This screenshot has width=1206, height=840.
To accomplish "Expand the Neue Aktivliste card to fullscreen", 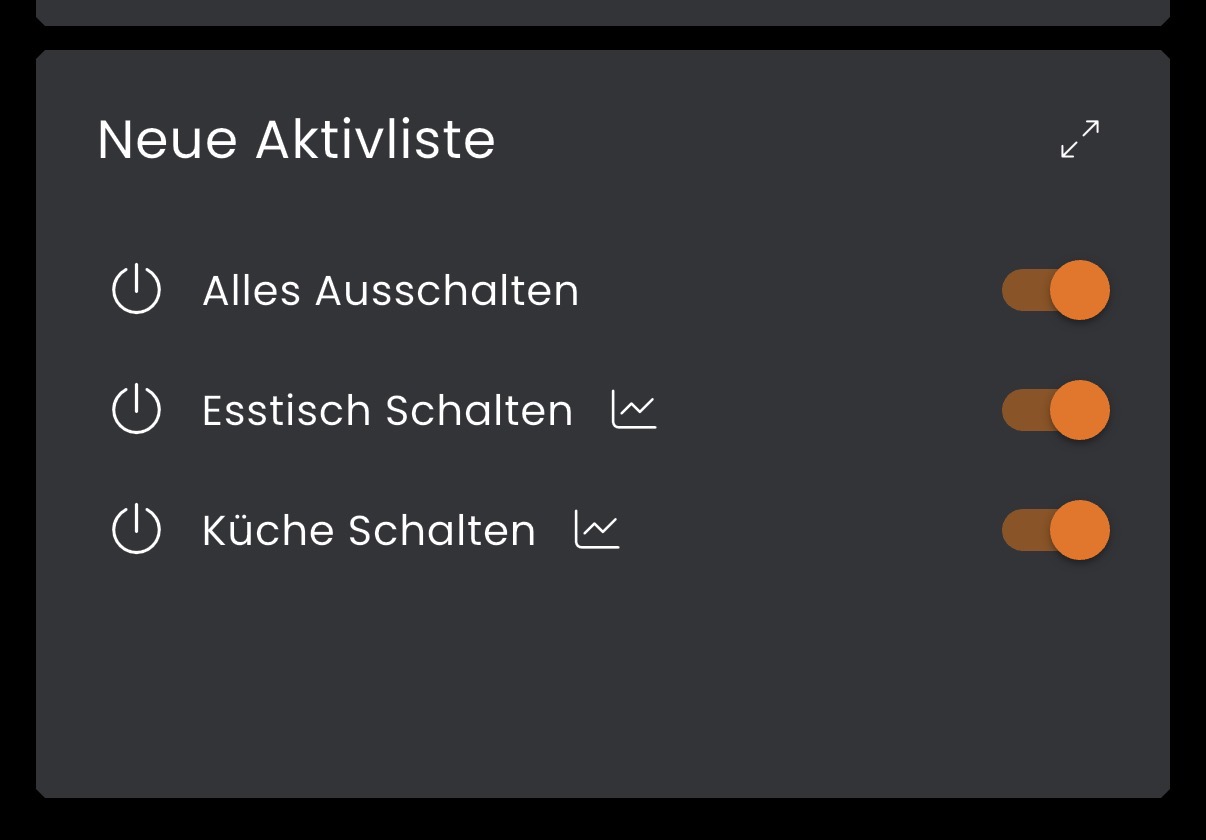I will tap(1080, 139).
